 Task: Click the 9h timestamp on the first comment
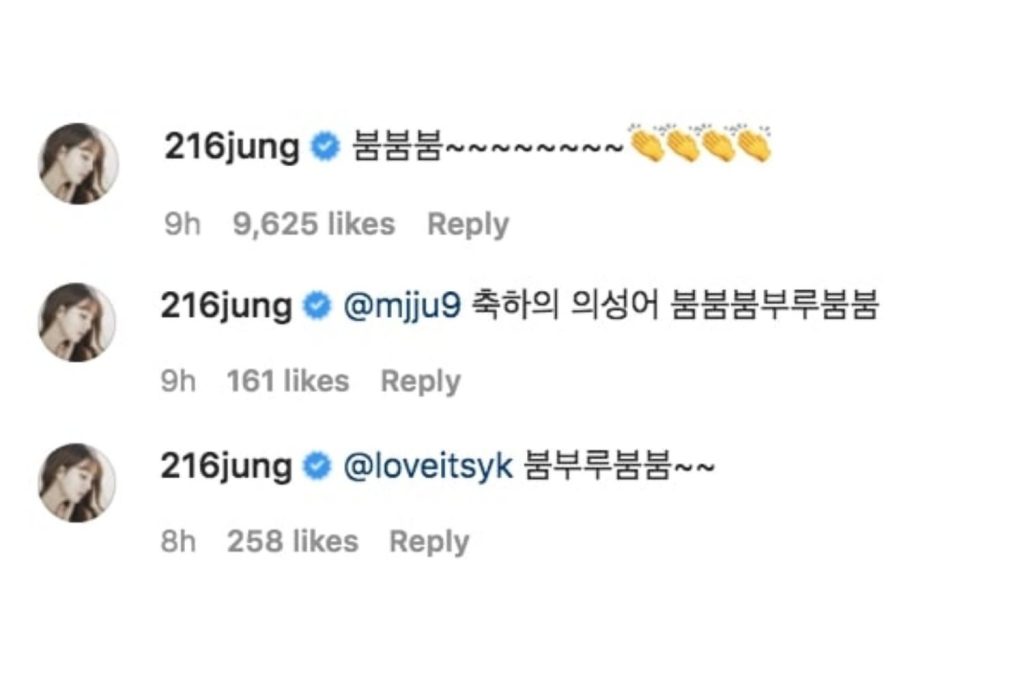tap(182, 224)
